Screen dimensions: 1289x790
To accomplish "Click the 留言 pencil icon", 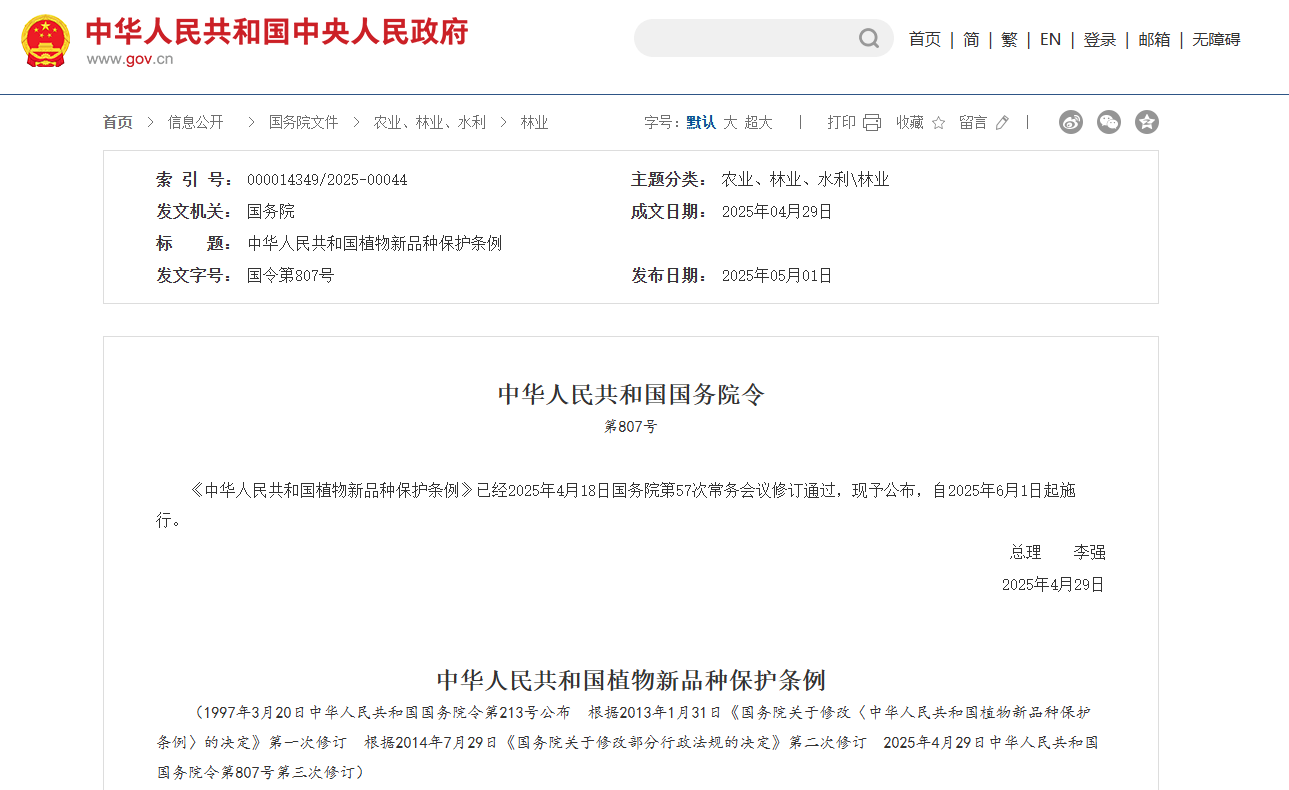I will [1002, 122].
